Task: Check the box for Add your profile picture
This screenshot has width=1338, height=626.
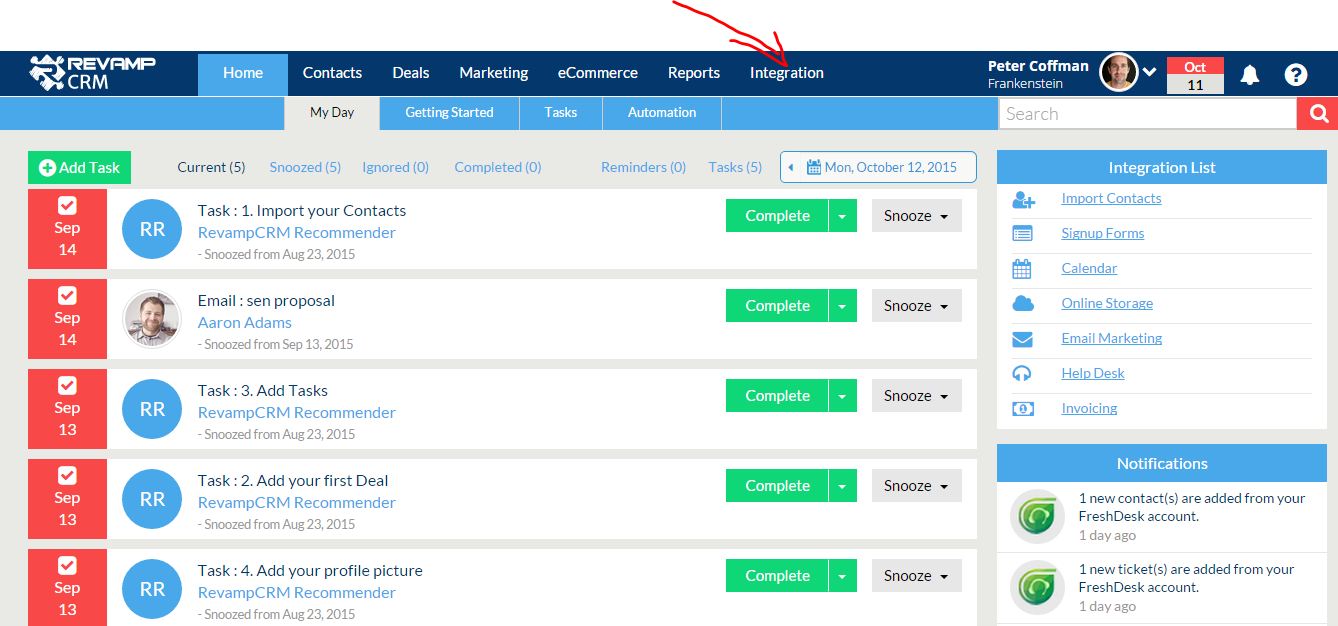Action: [67, 565]
